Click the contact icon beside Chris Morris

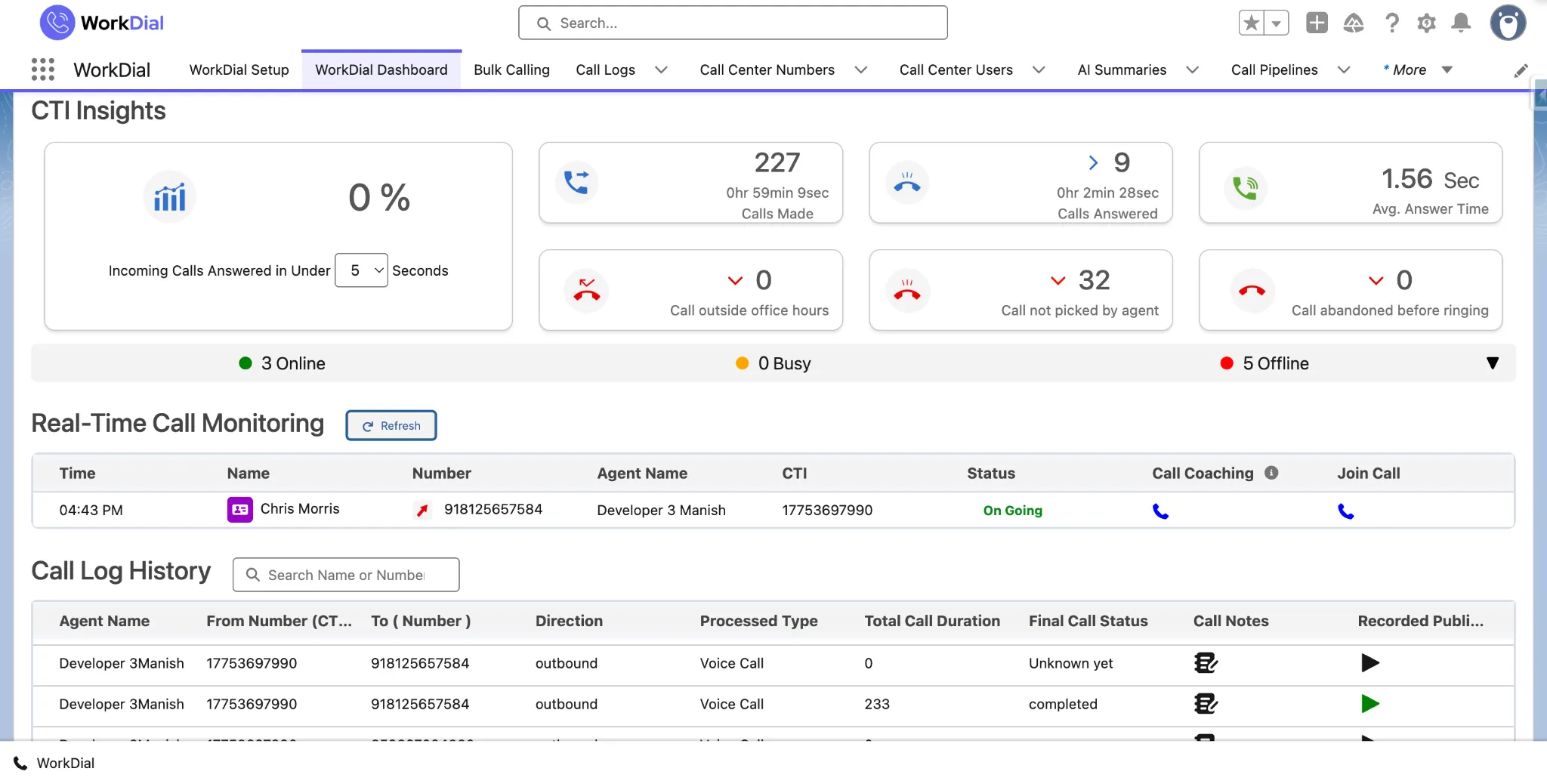(x=240, y=510)
